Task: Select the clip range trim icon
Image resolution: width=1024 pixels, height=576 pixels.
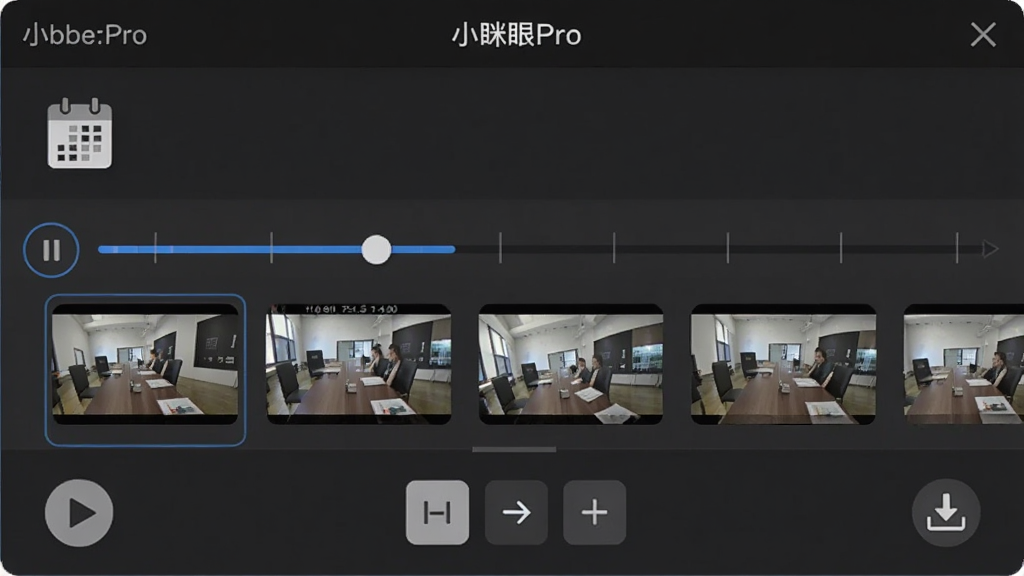Action: pyautogui.click(x=437, y=513)
